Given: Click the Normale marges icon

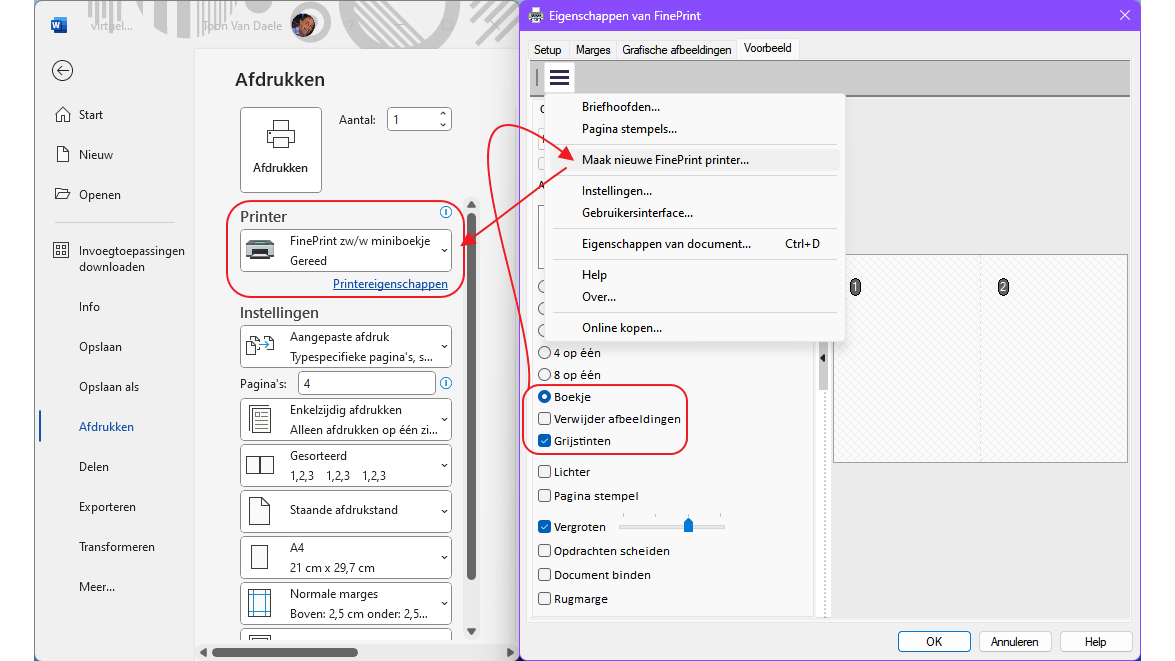Looking at the screenshot, I should [x=259, y=603].
